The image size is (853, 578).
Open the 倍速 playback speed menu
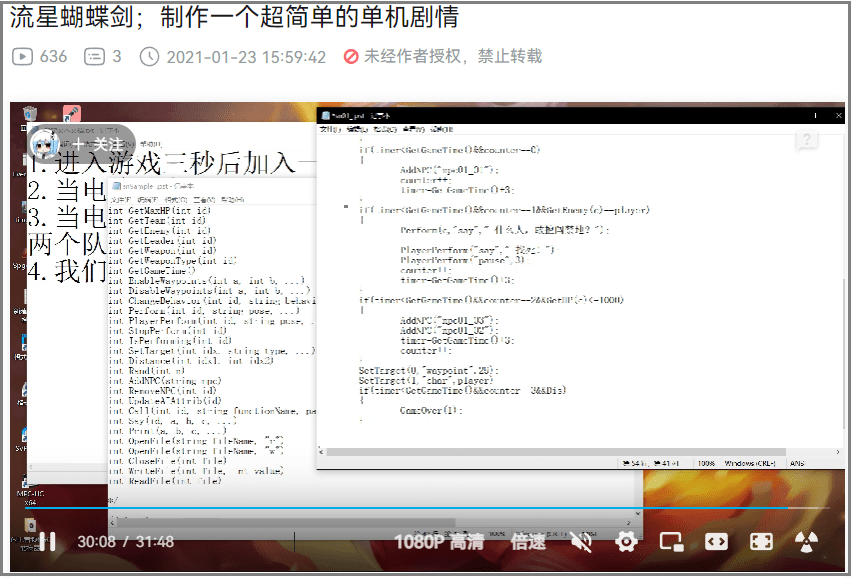(x=529, y=542)
